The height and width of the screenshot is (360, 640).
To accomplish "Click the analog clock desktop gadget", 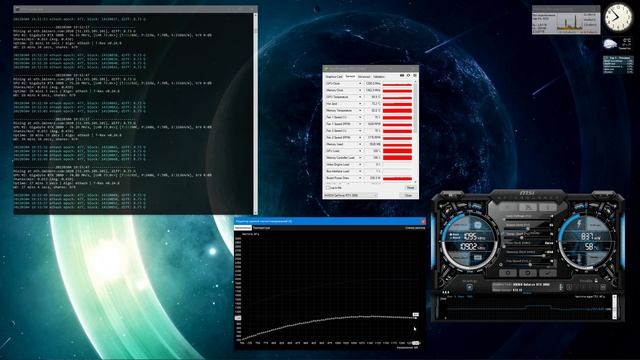I will pyautogui.click(x=618, y=17).
